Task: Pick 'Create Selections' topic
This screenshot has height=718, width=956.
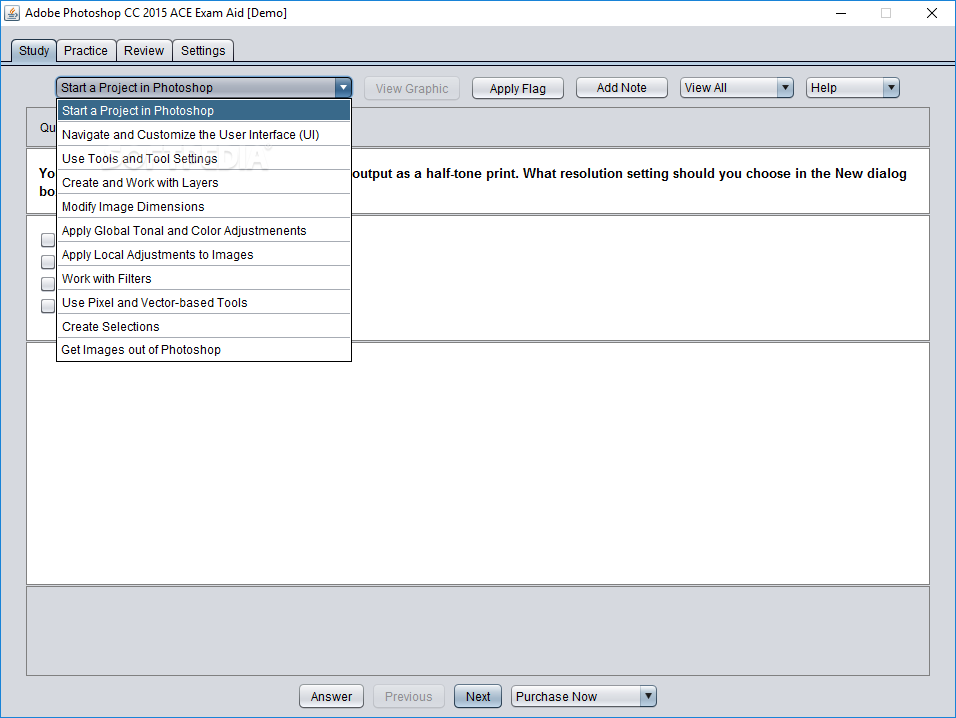Action: (204, 327)
